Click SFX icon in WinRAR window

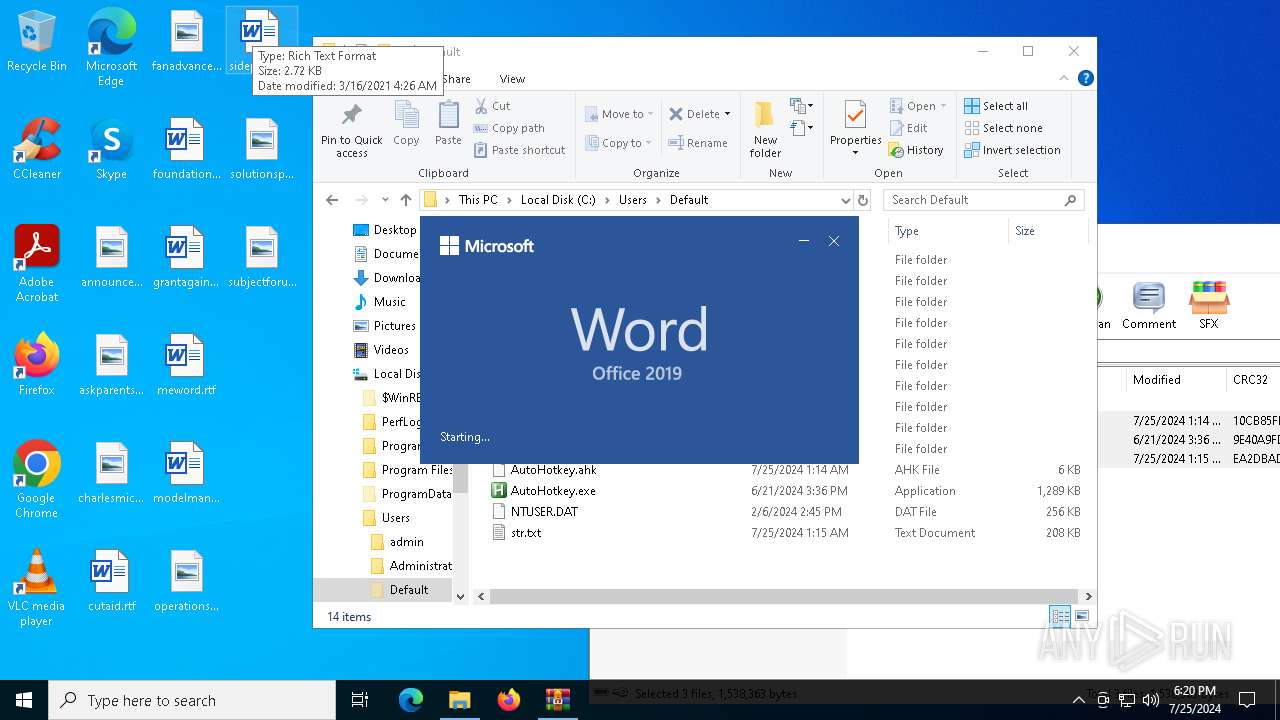(1209, 305)
